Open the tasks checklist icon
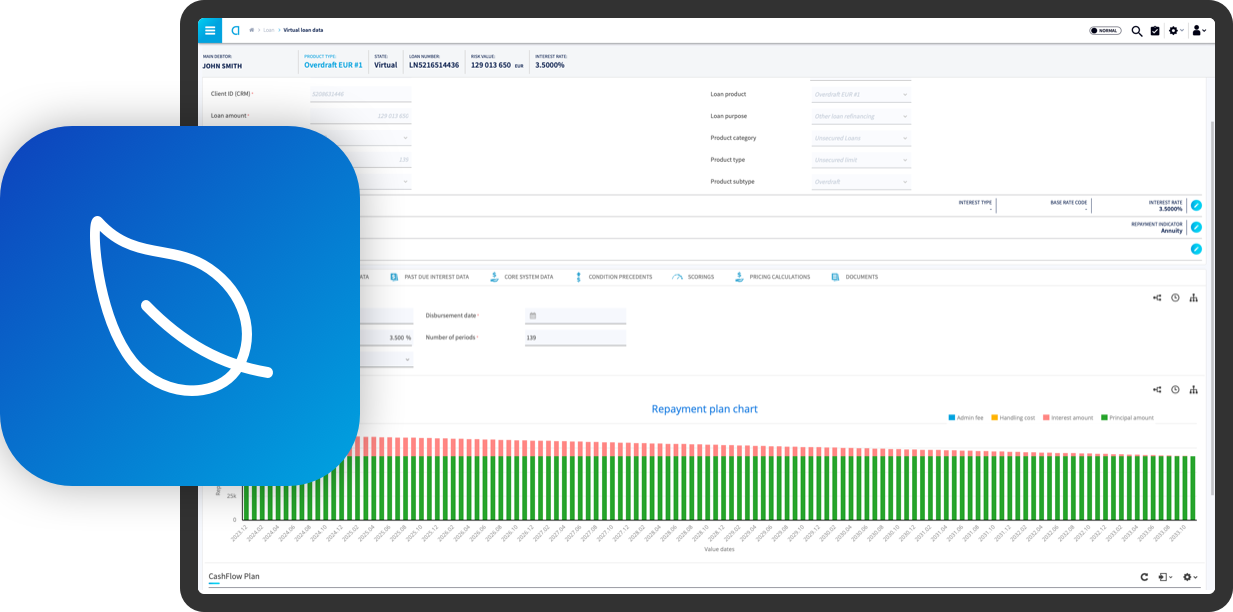This screenshot has height=612, width=1233. coord(1155,31)
